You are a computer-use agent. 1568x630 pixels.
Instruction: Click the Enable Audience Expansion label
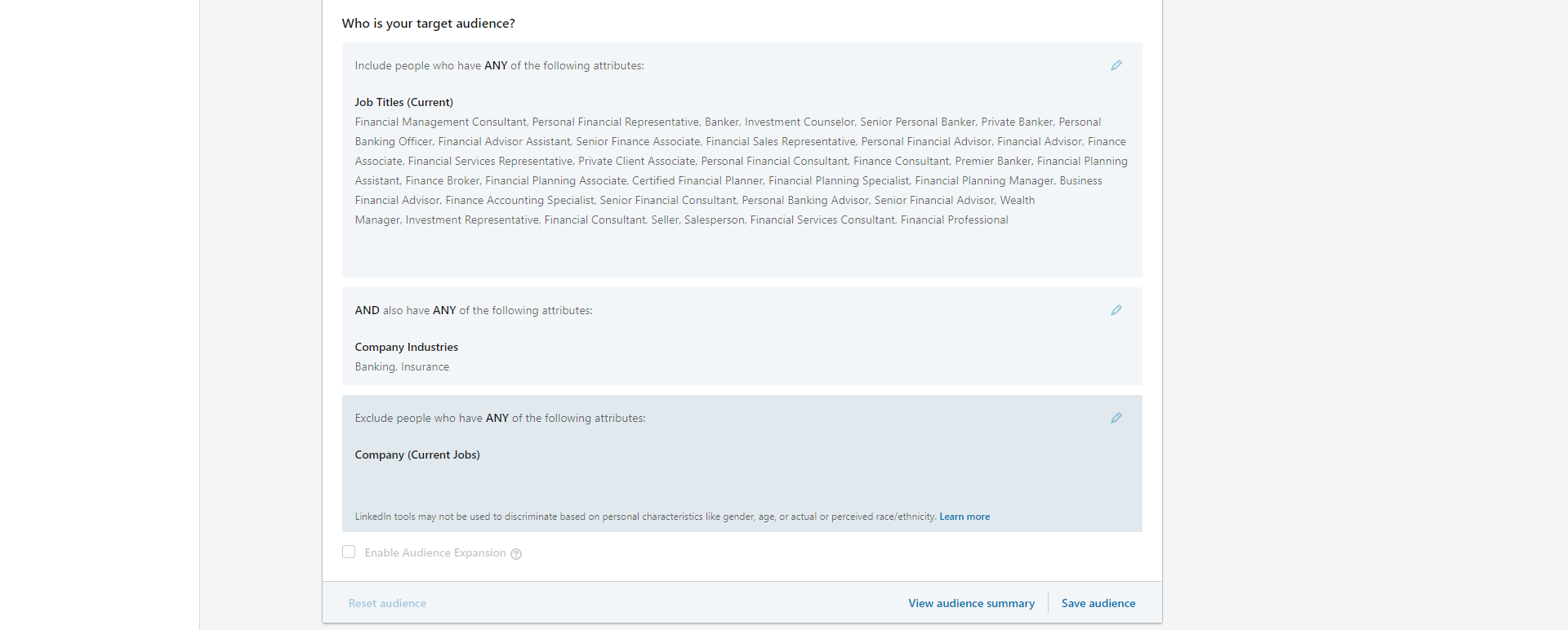(x=434, y=553)
